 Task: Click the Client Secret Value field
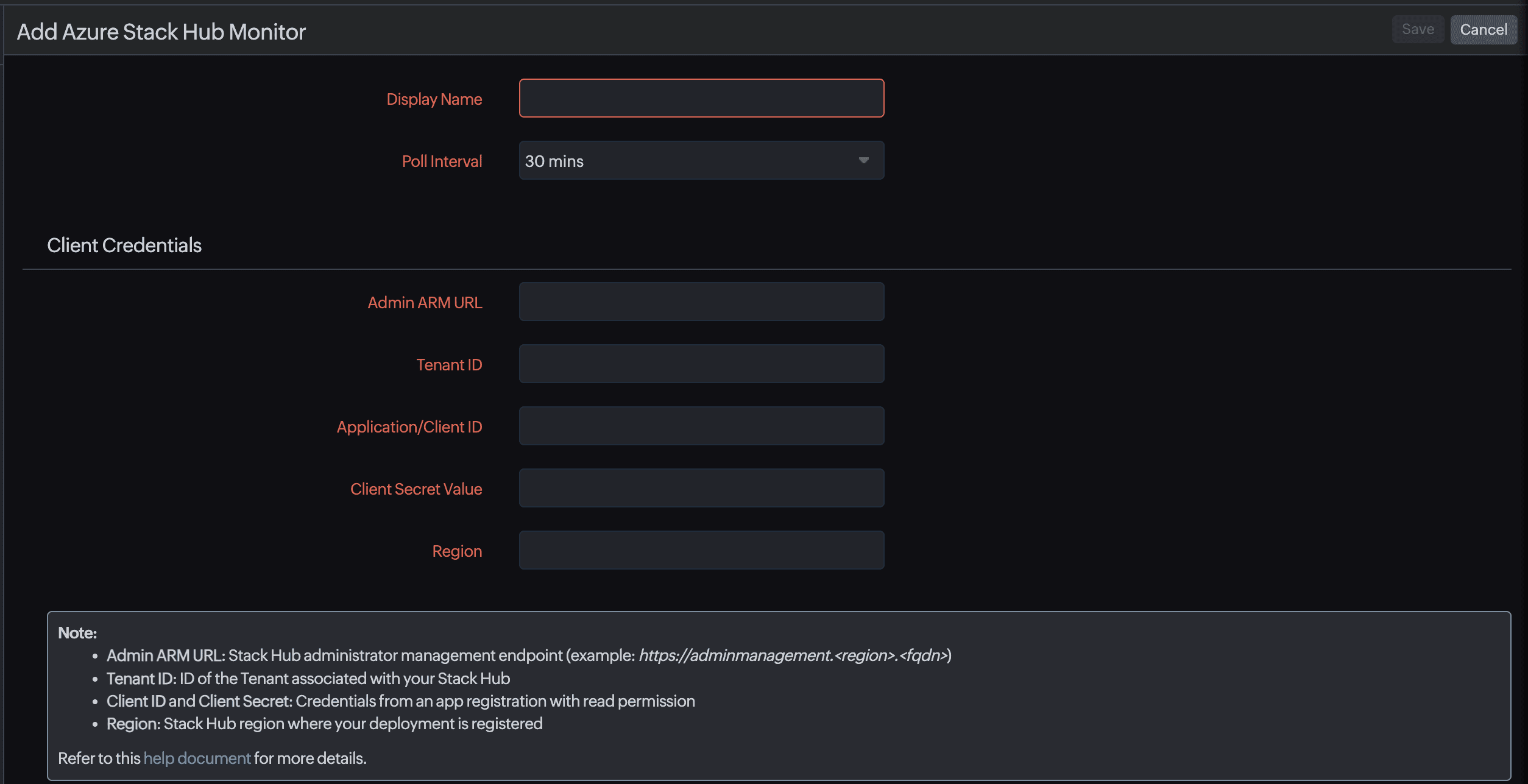pyautogui.click(x=701, y=488)
